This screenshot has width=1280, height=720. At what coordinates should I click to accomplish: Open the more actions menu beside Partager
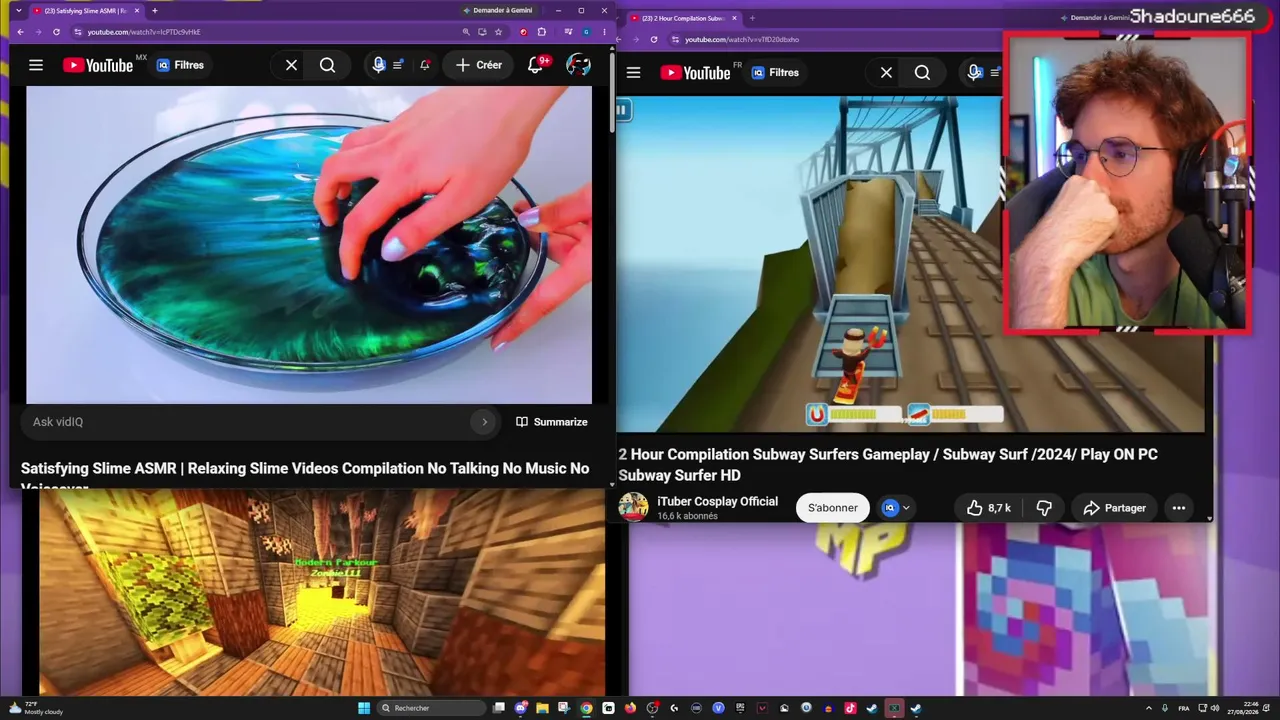[1179, 508]
